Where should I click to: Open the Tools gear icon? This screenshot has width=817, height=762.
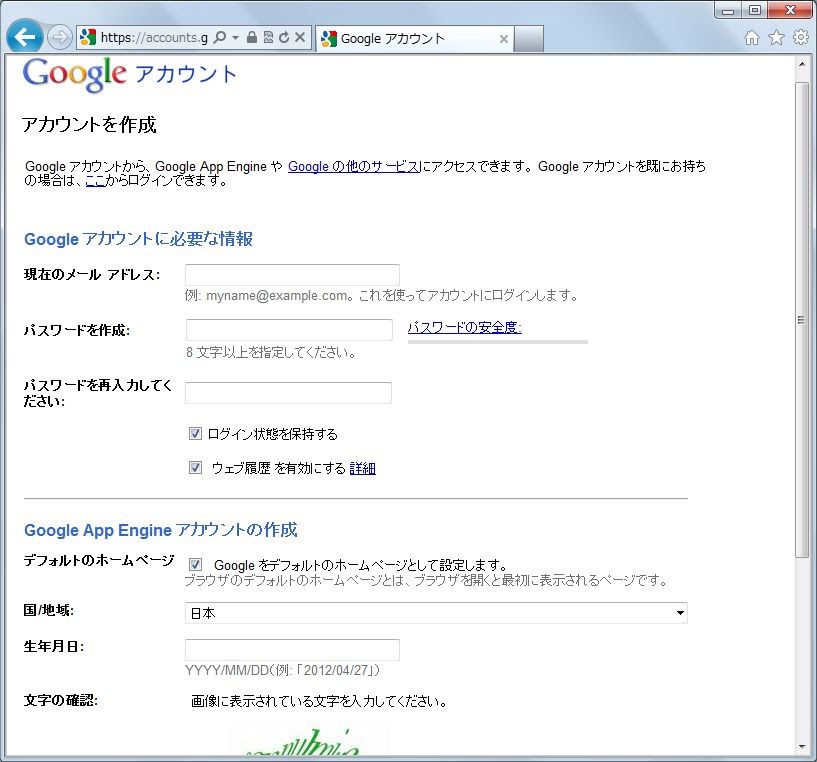pyautogui.click(x=800, y=38)
